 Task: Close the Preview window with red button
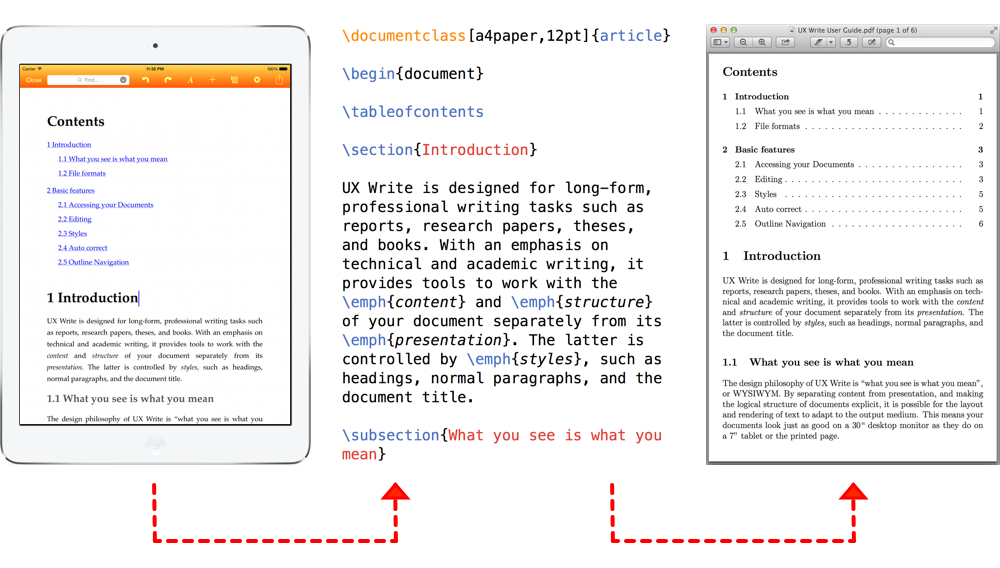click(714, 30)
